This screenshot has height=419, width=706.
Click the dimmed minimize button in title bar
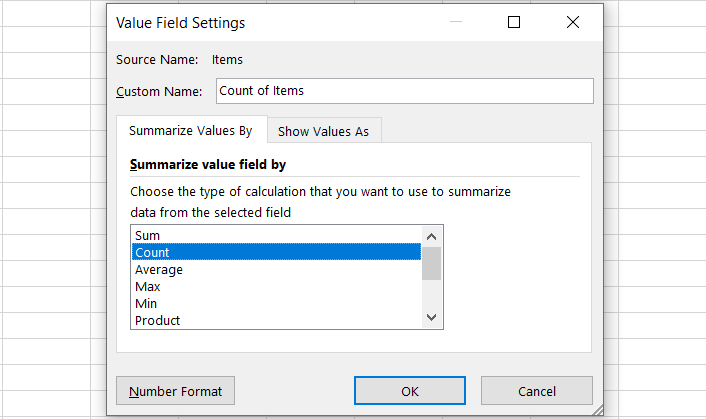point(456,22)
